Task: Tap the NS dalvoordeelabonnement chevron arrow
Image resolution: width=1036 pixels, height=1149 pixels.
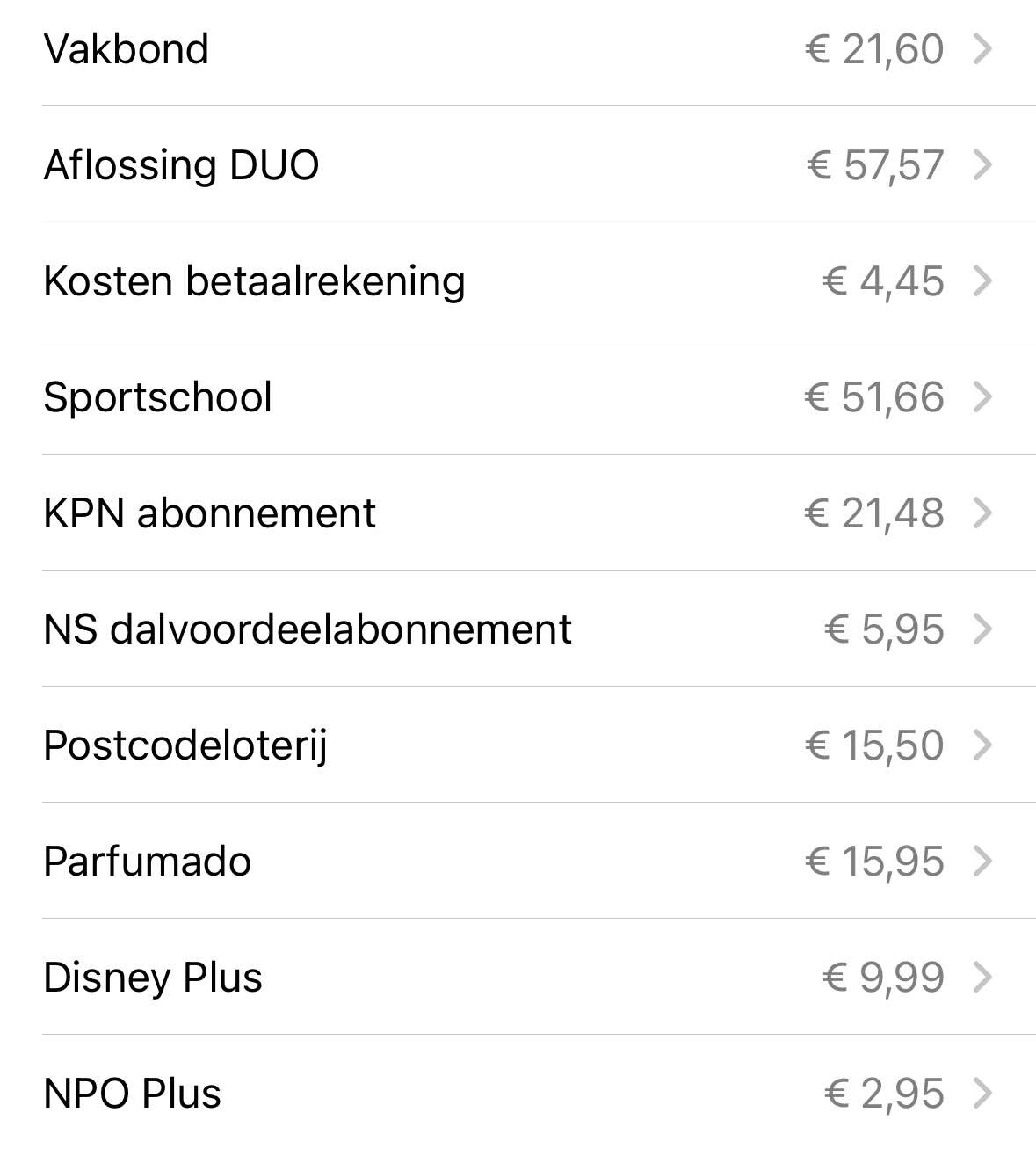Action: (983, 629)
